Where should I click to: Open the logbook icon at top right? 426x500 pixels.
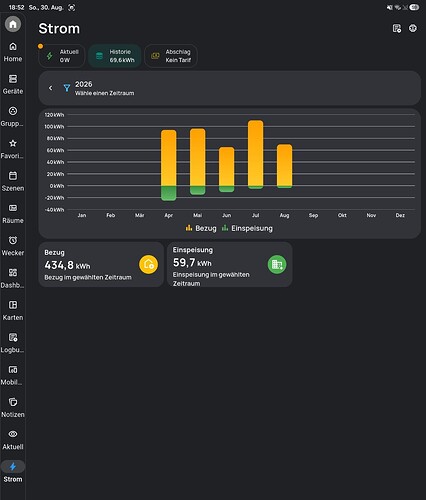397,29
